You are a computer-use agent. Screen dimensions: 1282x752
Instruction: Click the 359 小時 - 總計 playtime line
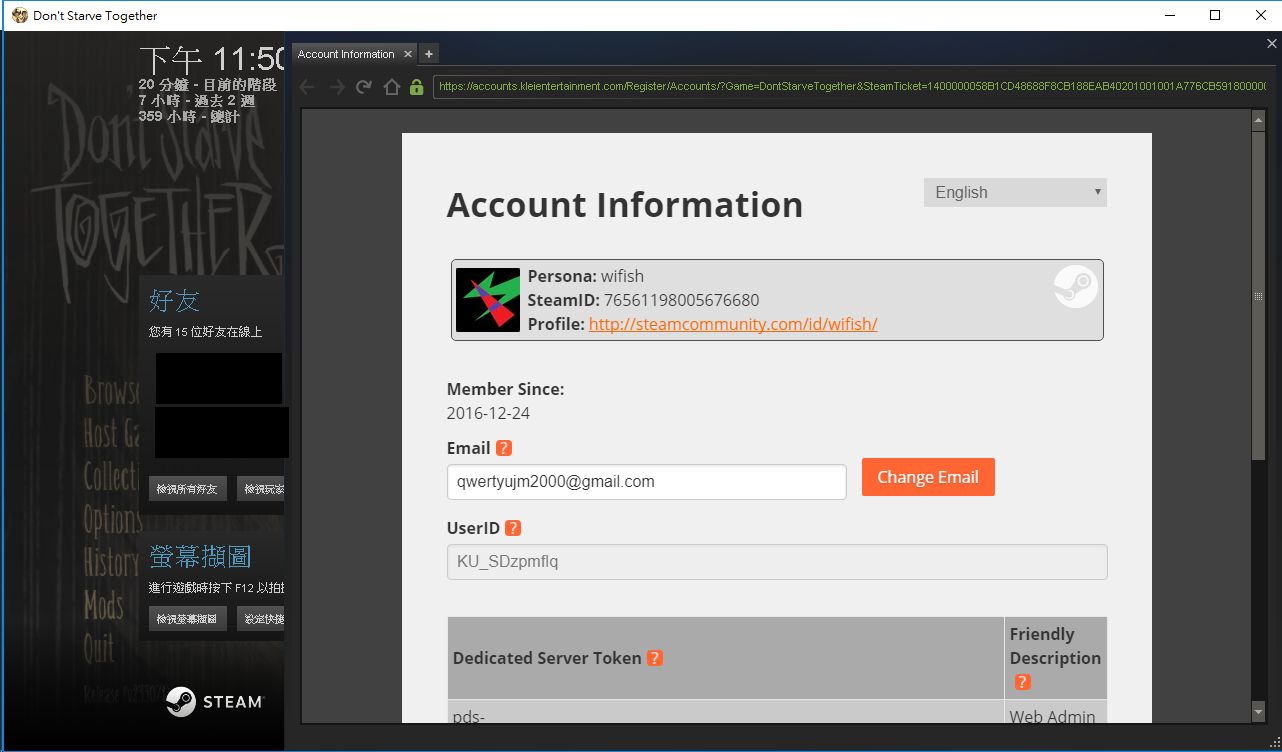189,116
